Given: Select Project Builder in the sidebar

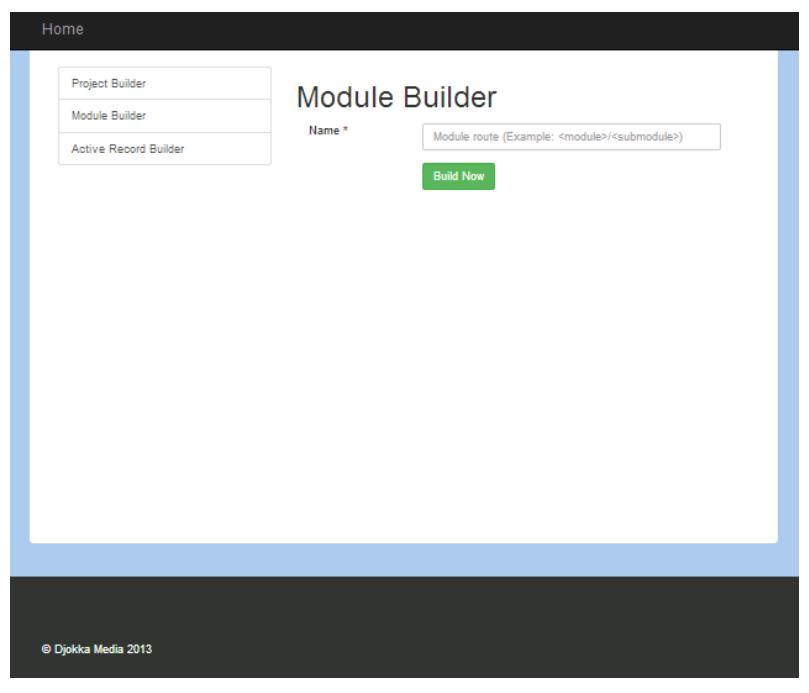Looking at the screenshot, I should coord(165,84).
